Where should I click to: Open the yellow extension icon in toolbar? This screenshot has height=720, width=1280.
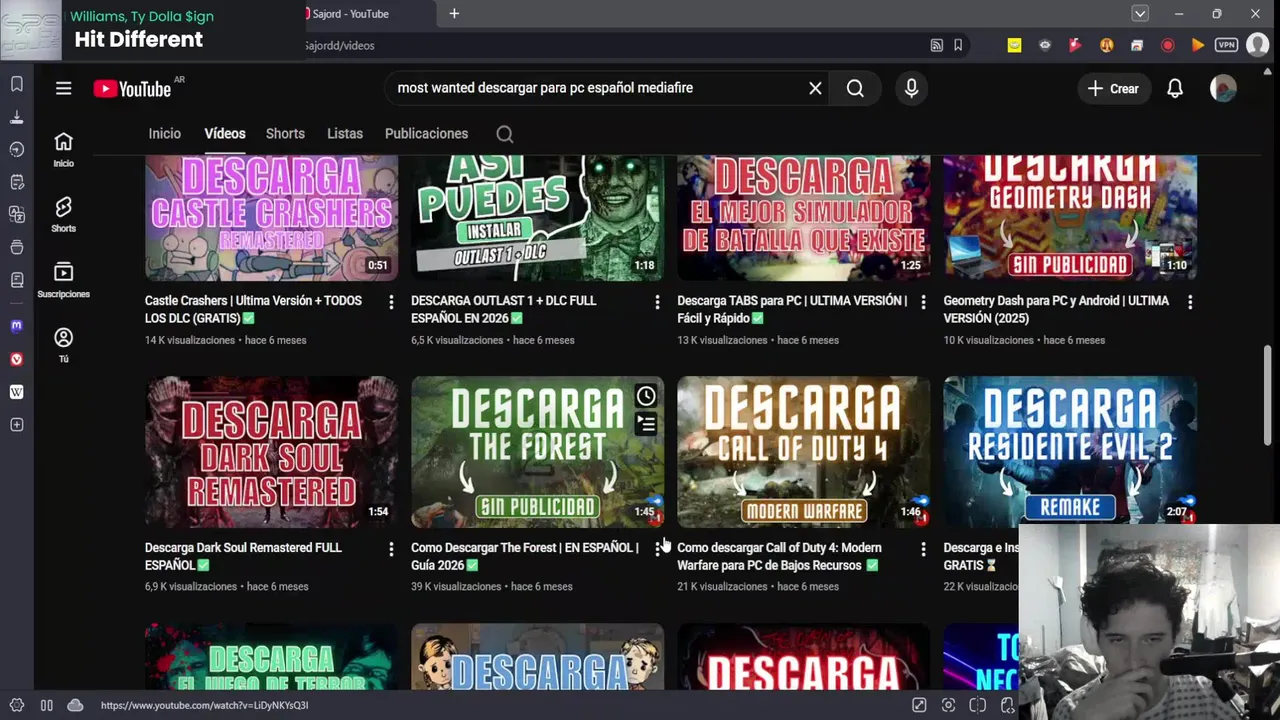click(x=1014, y=45)
